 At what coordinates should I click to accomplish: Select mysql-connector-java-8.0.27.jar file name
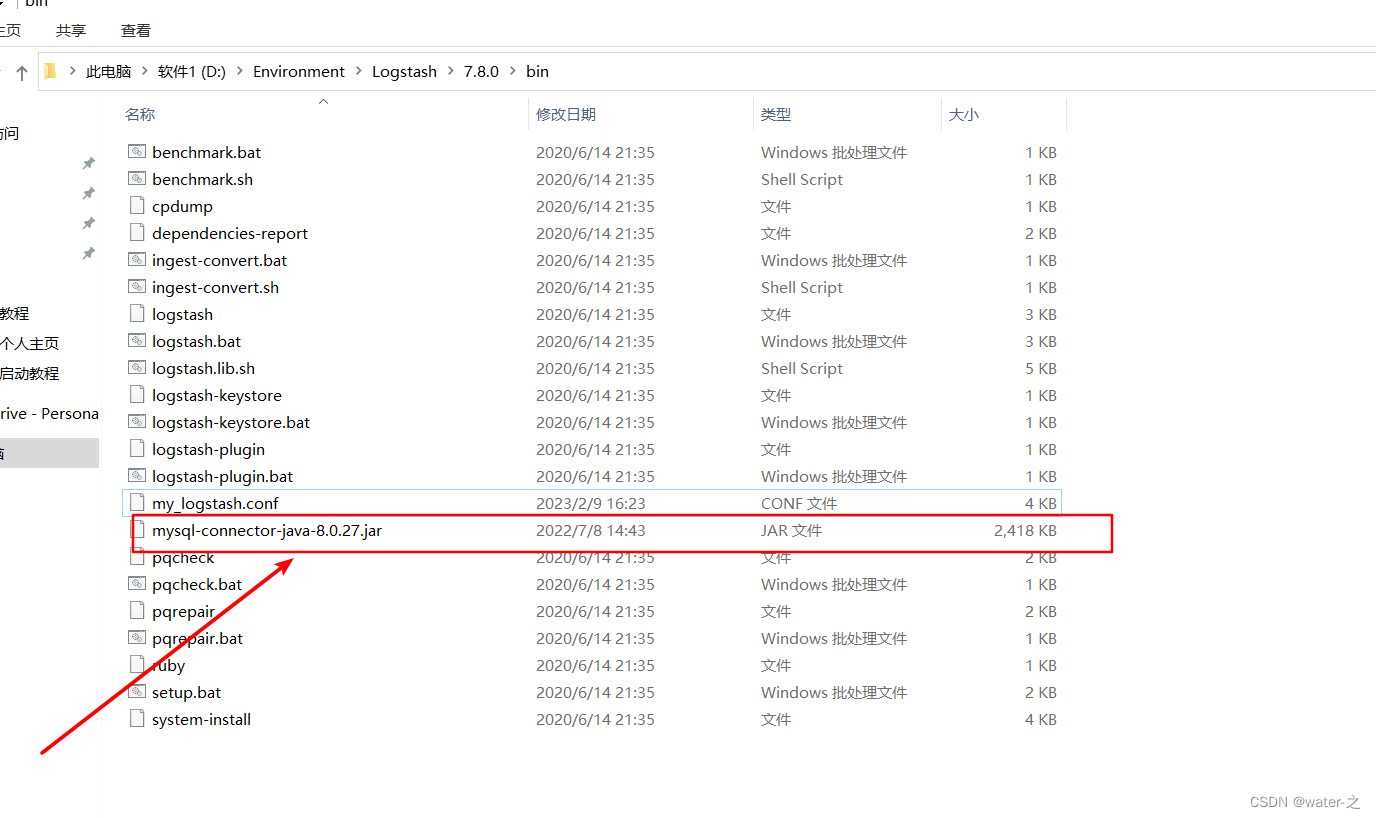pos(267,530)
